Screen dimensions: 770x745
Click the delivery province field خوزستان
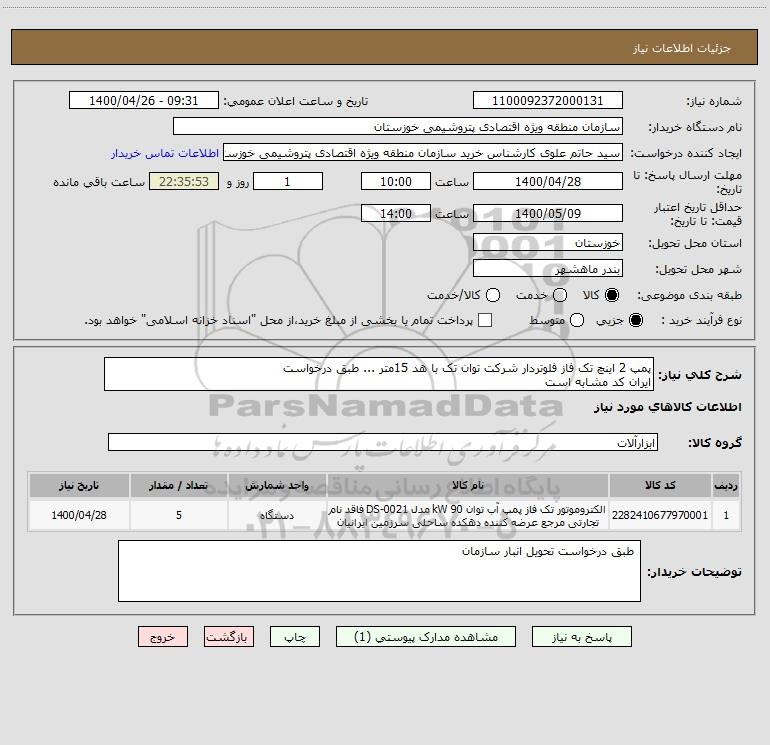pos(548,242)
